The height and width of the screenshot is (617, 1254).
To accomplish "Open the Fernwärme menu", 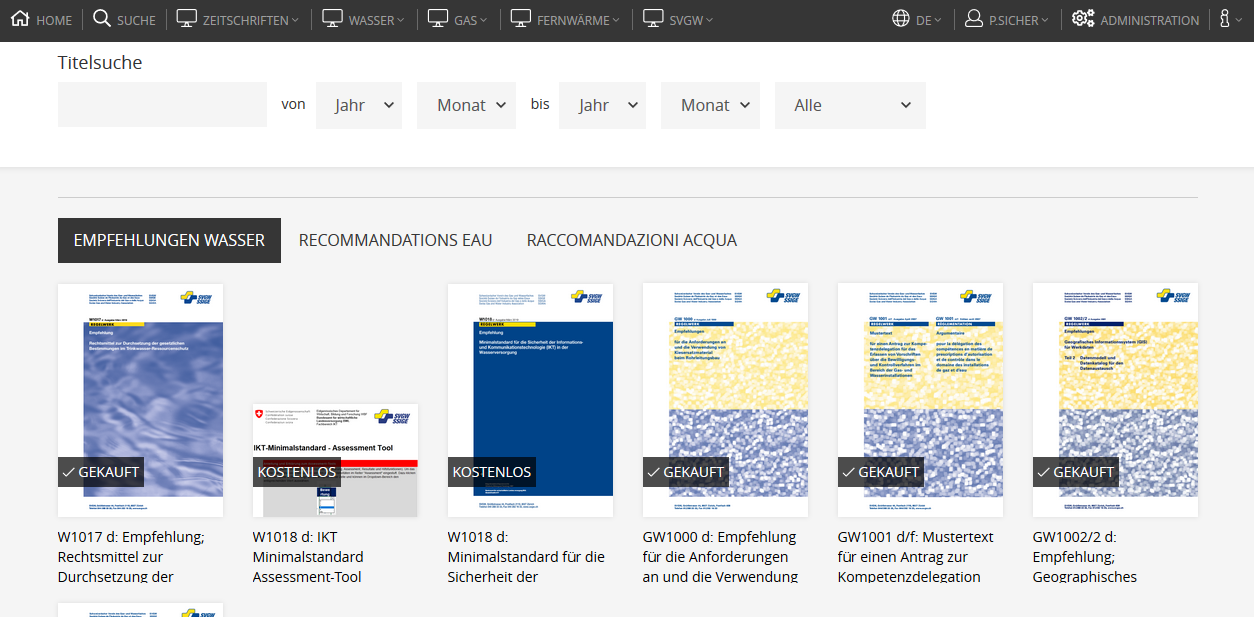I will (577, 20).
